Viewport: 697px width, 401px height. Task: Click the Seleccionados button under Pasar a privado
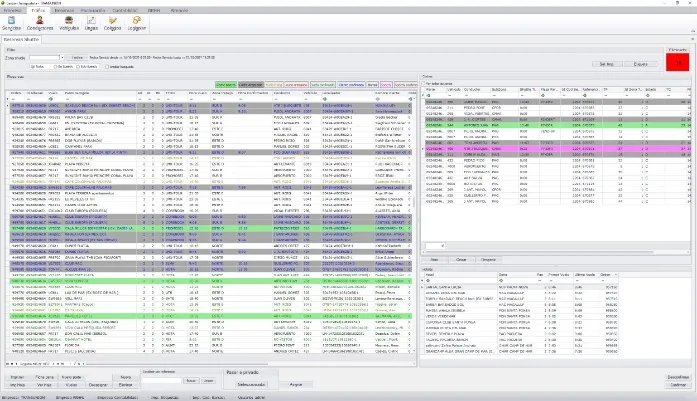click(x=251, y=384)
